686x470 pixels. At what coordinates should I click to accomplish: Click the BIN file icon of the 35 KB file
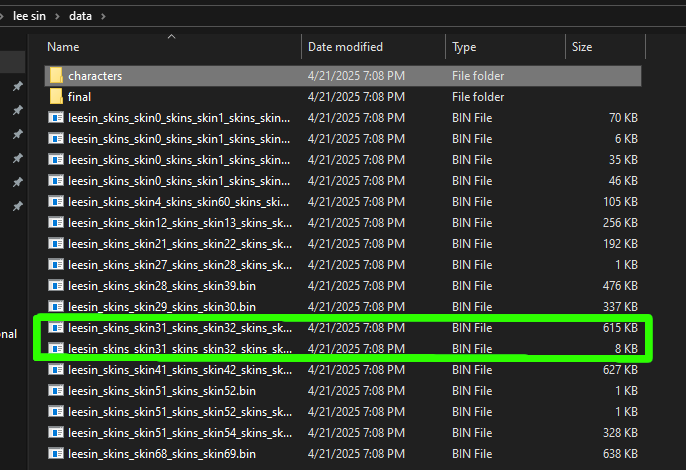pos(56,159)
